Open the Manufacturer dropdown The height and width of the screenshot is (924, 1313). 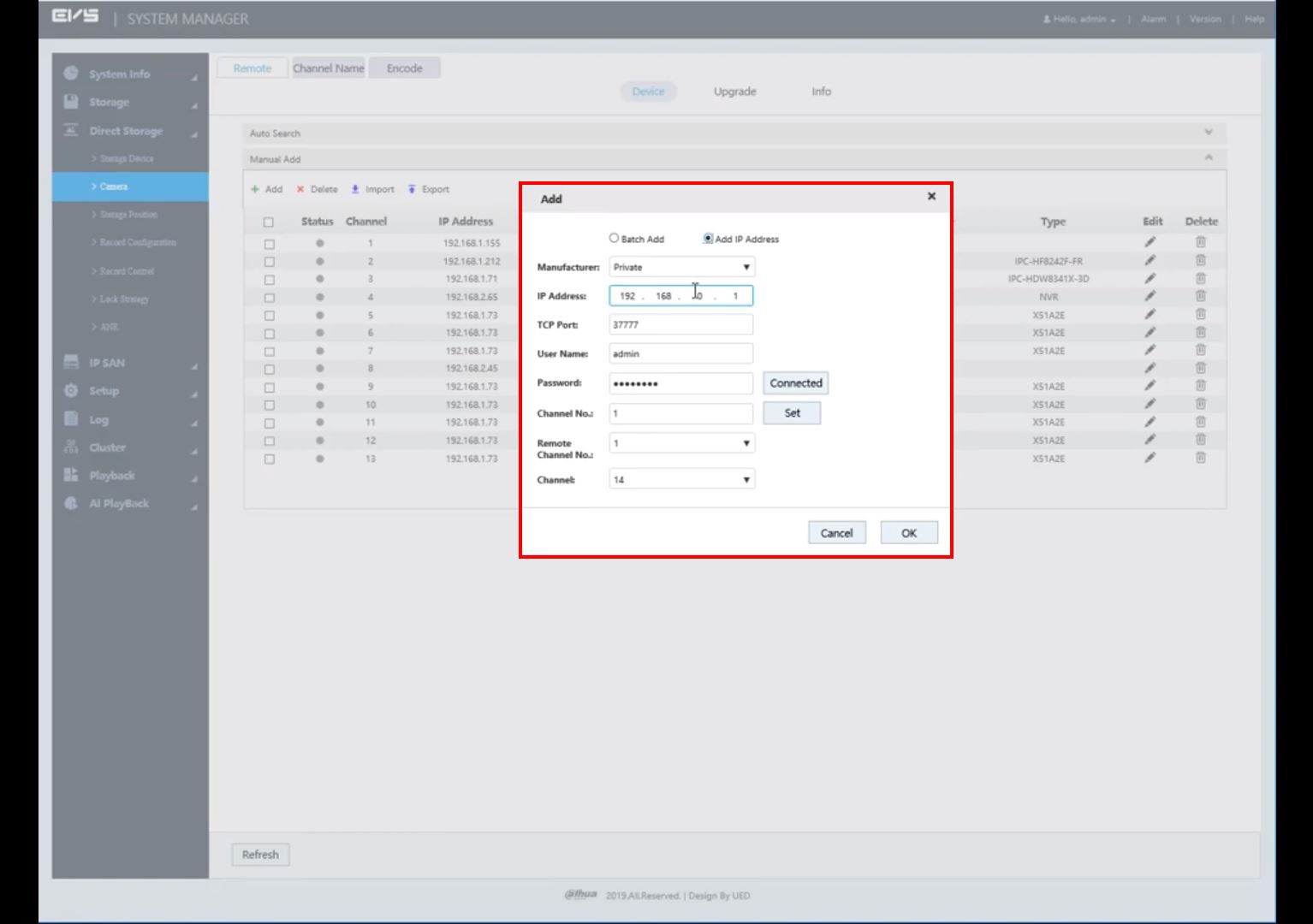coord(681,267)
